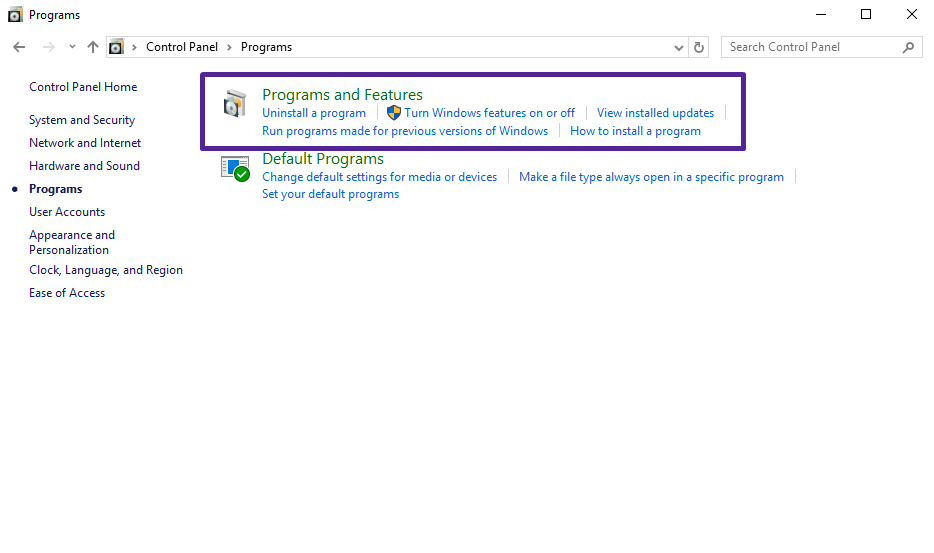
Task: Open the recent locations dropdown arrow
Action: point(72,46)
